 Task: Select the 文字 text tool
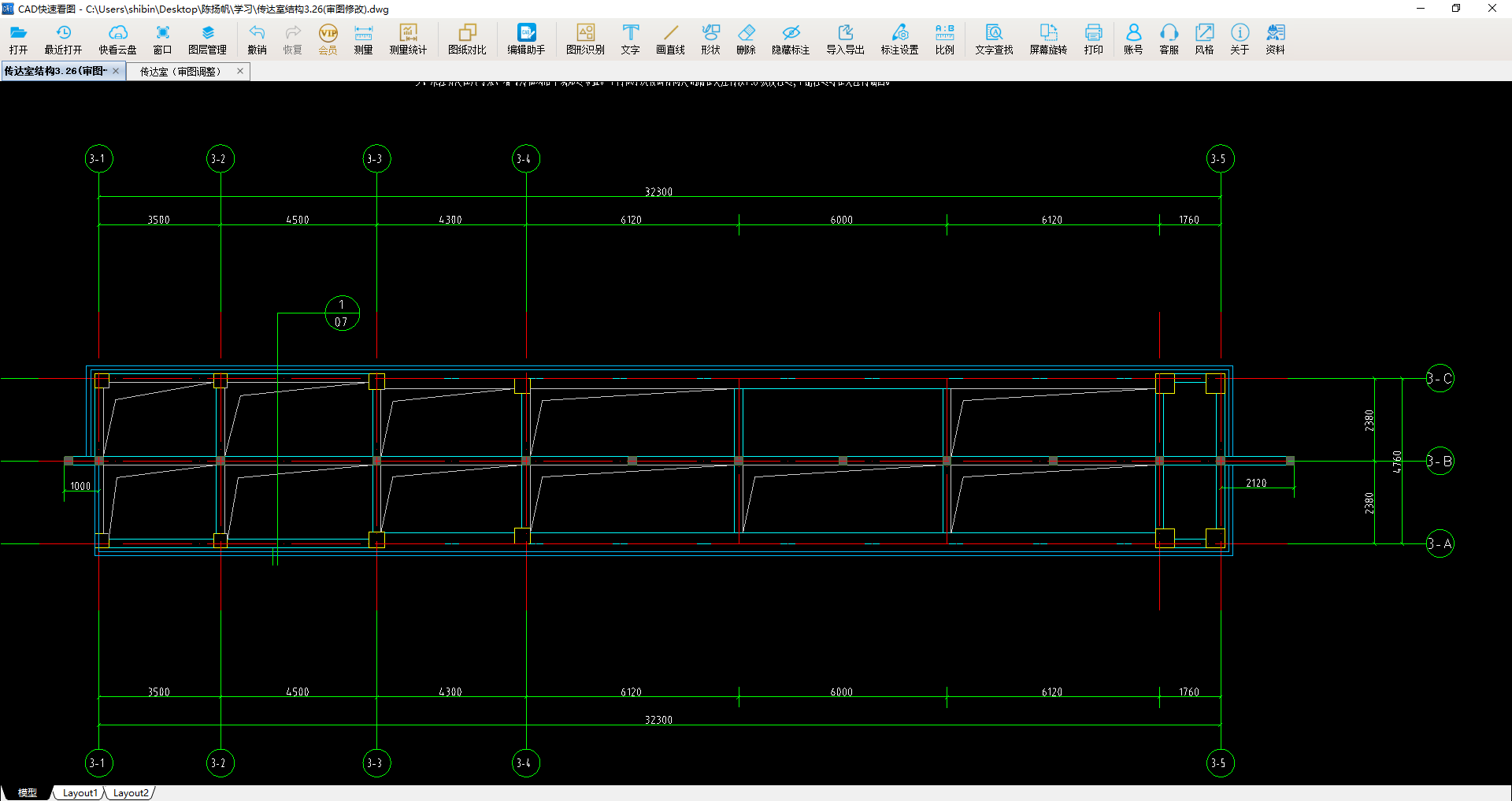coord(630,39)
